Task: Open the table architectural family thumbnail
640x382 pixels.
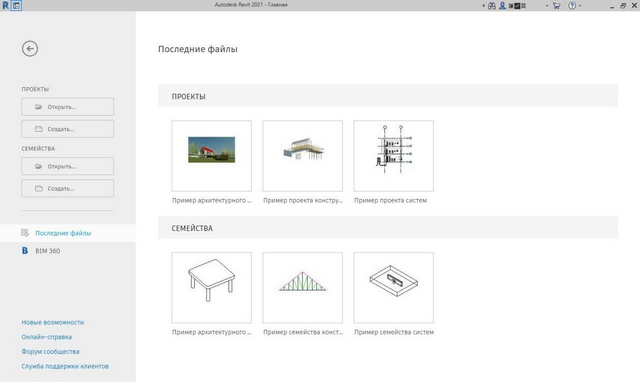Action: click(211, 288)
